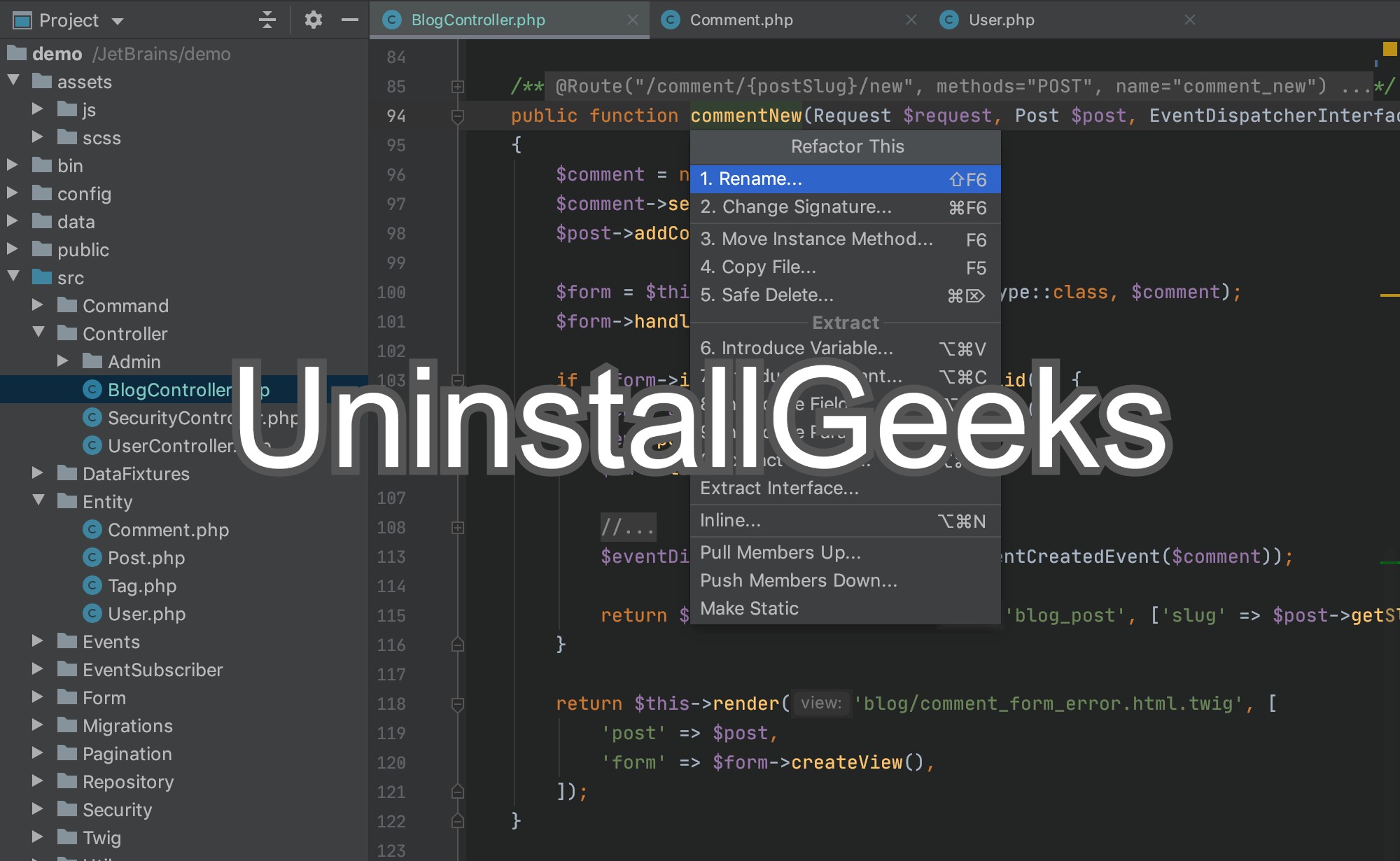Click the commentNew method name
Screen dimensions: 1400x861
(x=746, y=115)
